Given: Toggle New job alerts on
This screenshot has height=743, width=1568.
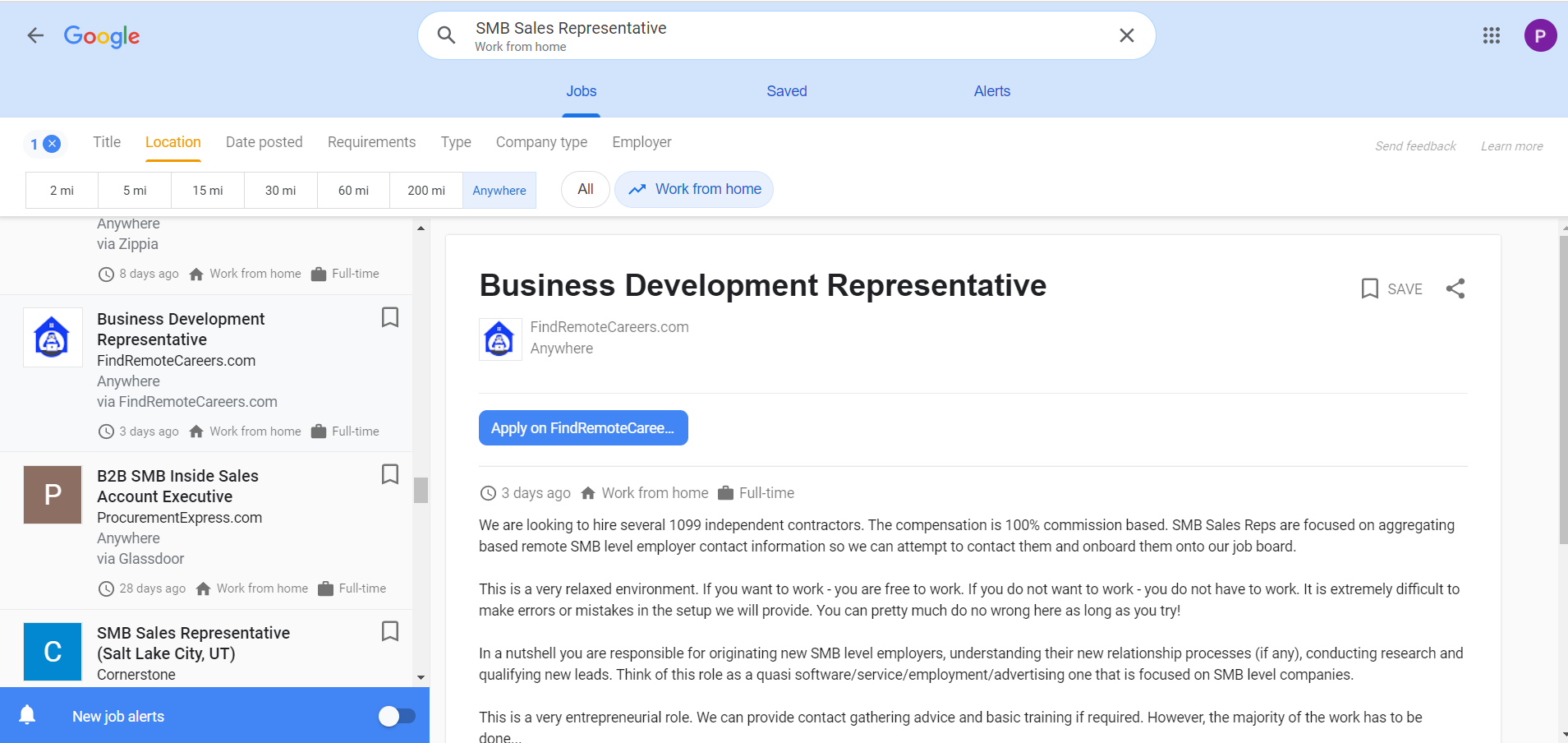Looking at the screenshot, I should 398,715.
